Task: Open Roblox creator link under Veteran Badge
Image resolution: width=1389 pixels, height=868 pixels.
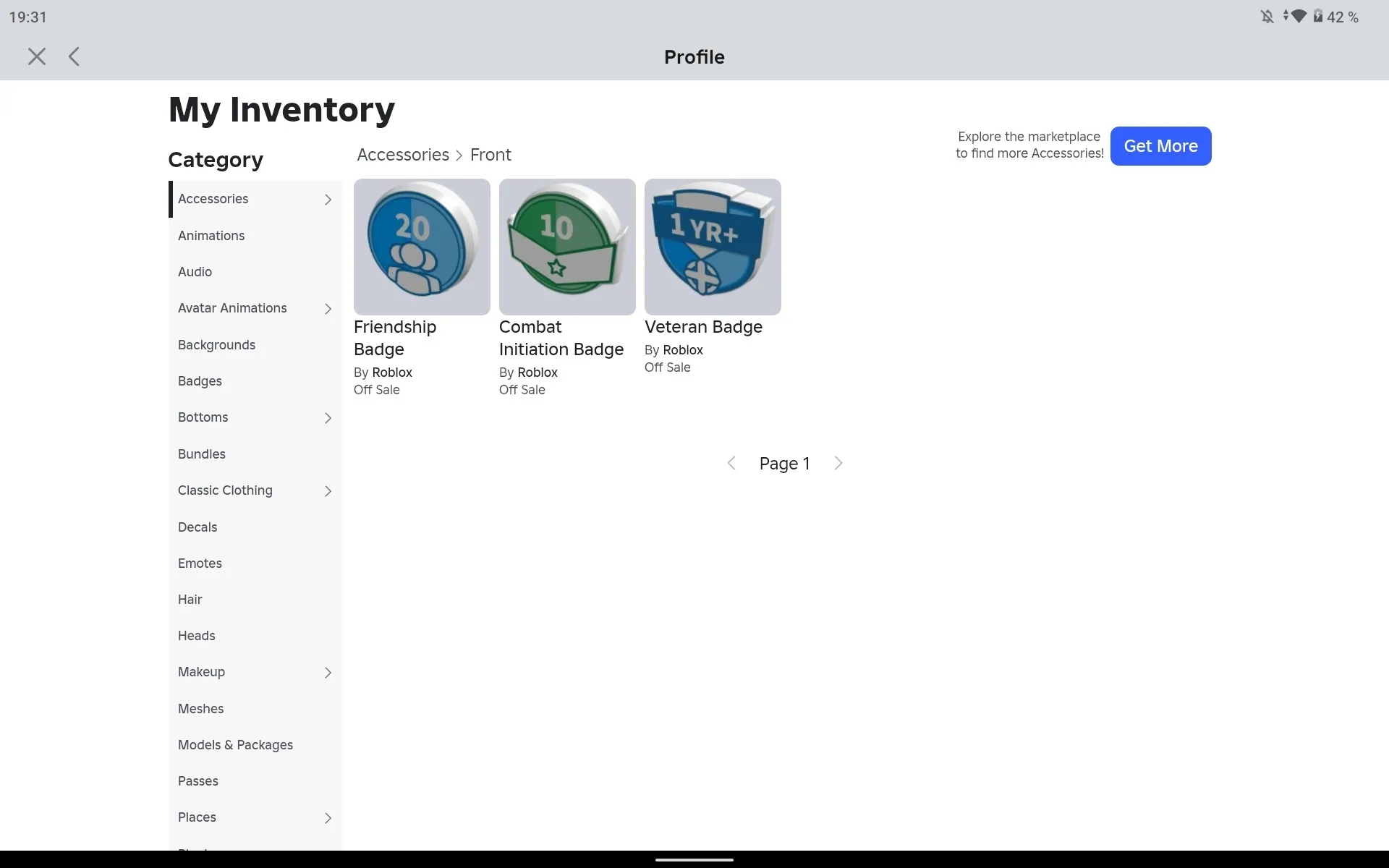Action: [683, 350]
